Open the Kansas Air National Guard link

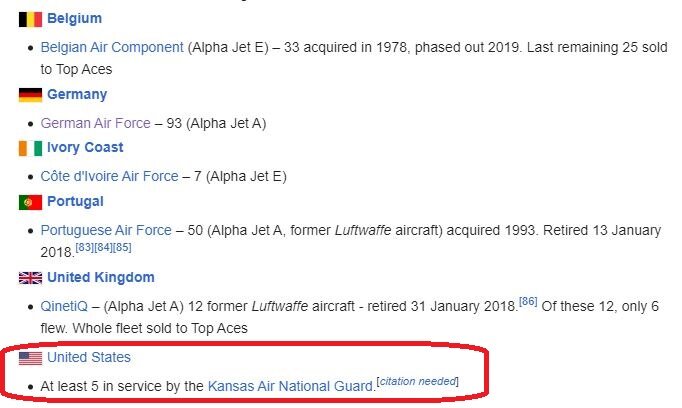(x=291, y=386)
